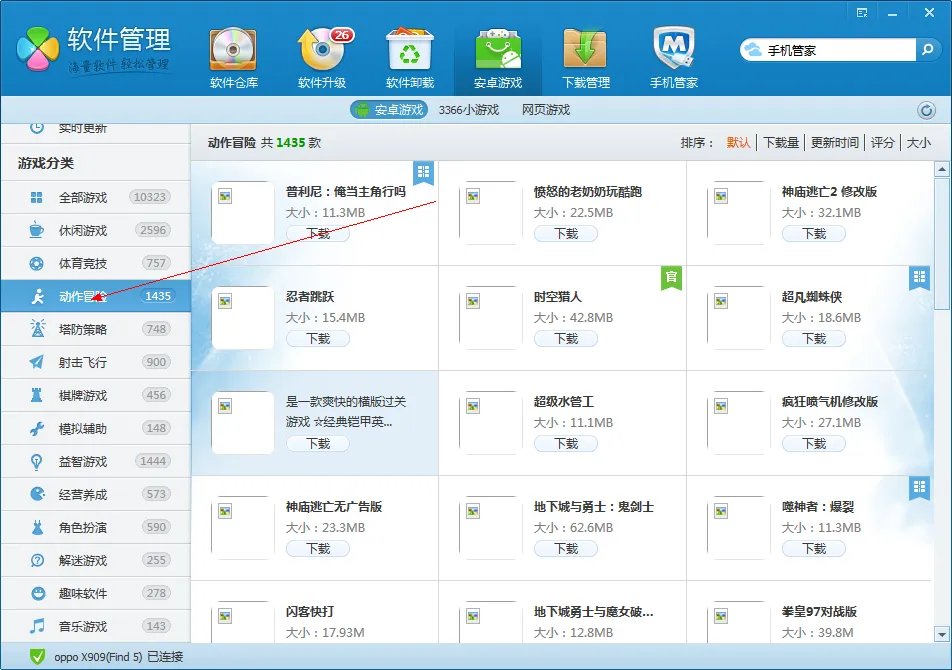The image size is (952, 670).
Task: Click the 软件管理 clover logo
Action: tap(38, 49)
